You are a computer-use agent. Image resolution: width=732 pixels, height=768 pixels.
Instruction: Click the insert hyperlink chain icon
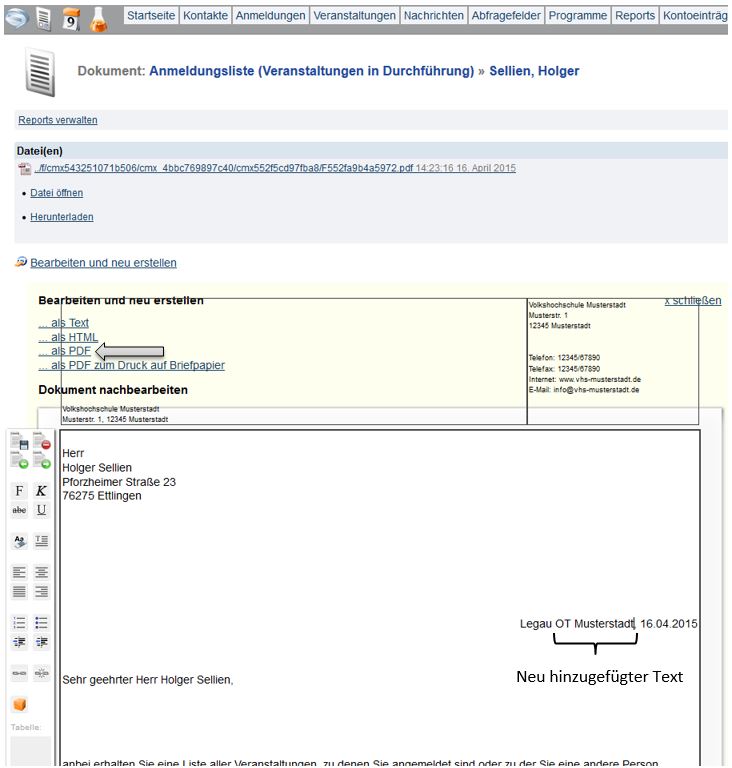pos(19,673)
